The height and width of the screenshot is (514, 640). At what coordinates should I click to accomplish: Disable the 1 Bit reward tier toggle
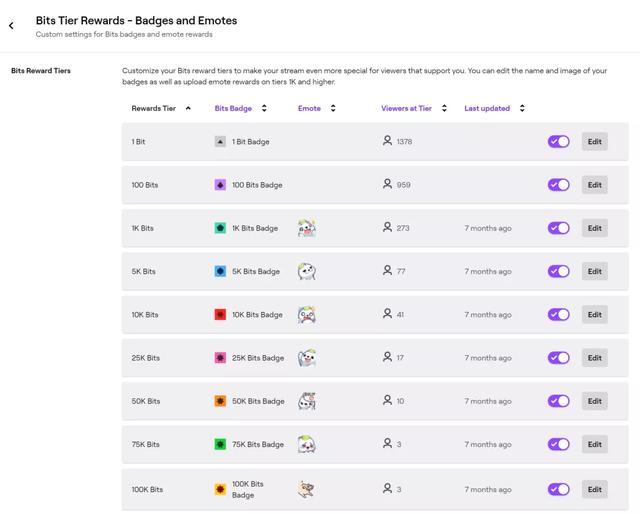[558, 142]
